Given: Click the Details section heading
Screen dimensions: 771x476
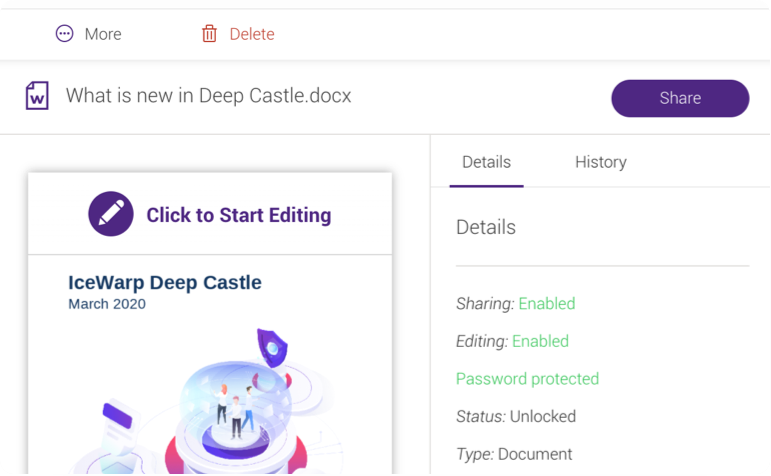Looking at the screenshot, I should point(486,227).
